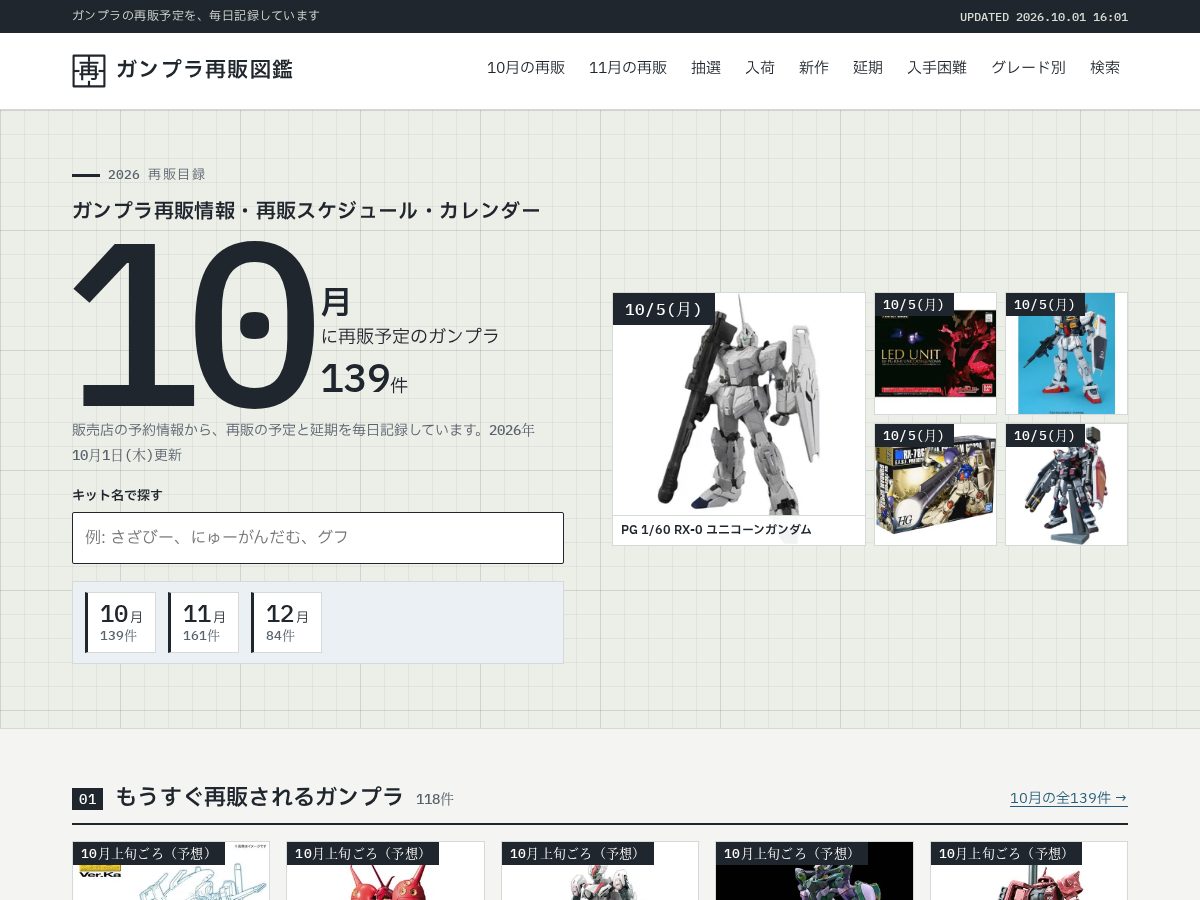Open the LED UNIT box thumbnail

(x=935, y=354)
